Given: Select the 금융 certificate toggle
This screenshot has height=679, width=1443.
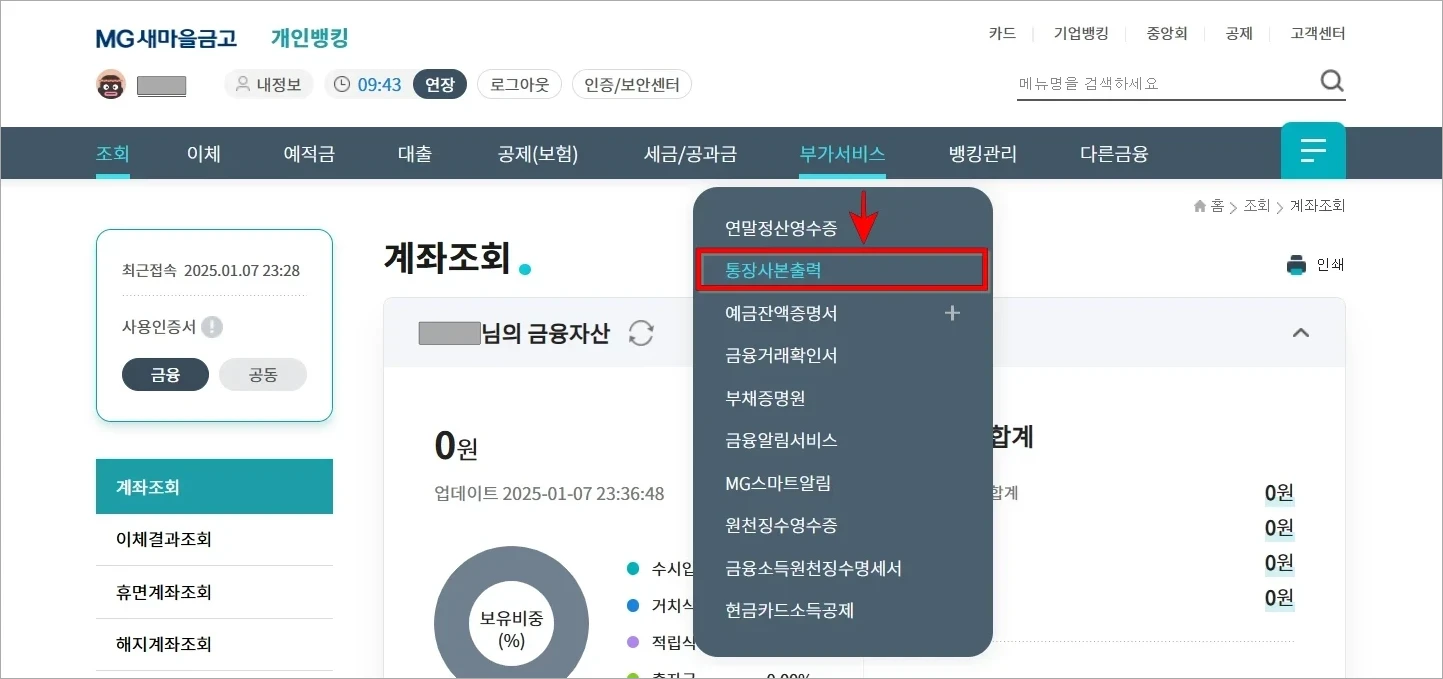Looking at the screenshot, I should click(165, 374).
